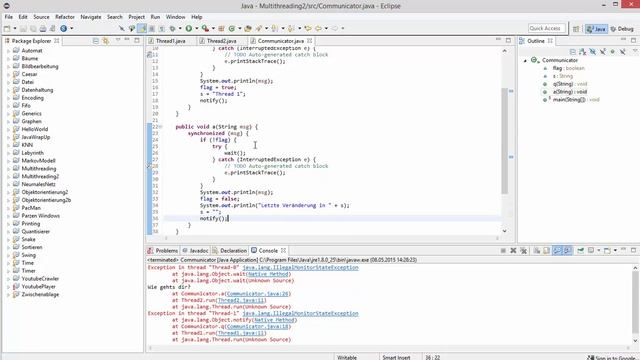The image size is (640, 360).
Task: Expand the Multithreading2 project
Action: (x=8, y=177)
